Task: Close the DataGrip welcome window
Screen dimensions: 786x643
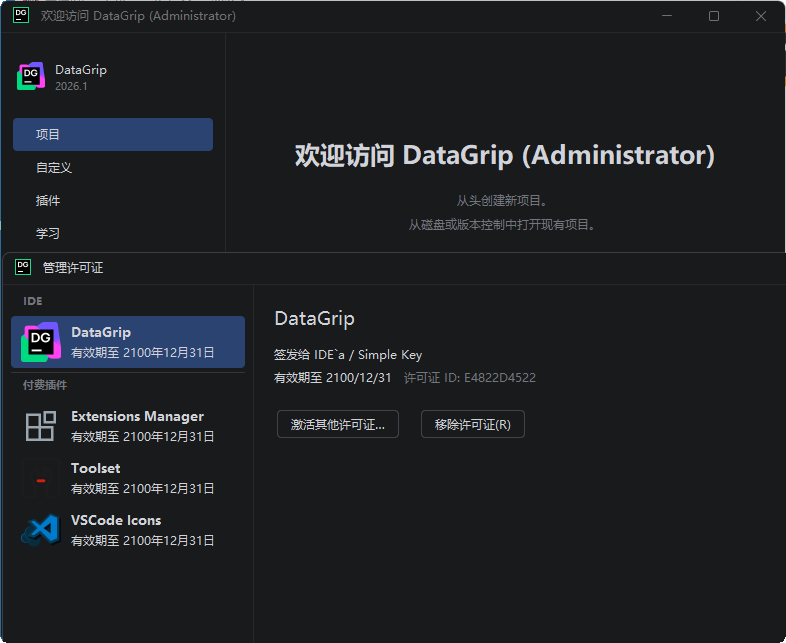Action: coord(761,16)
